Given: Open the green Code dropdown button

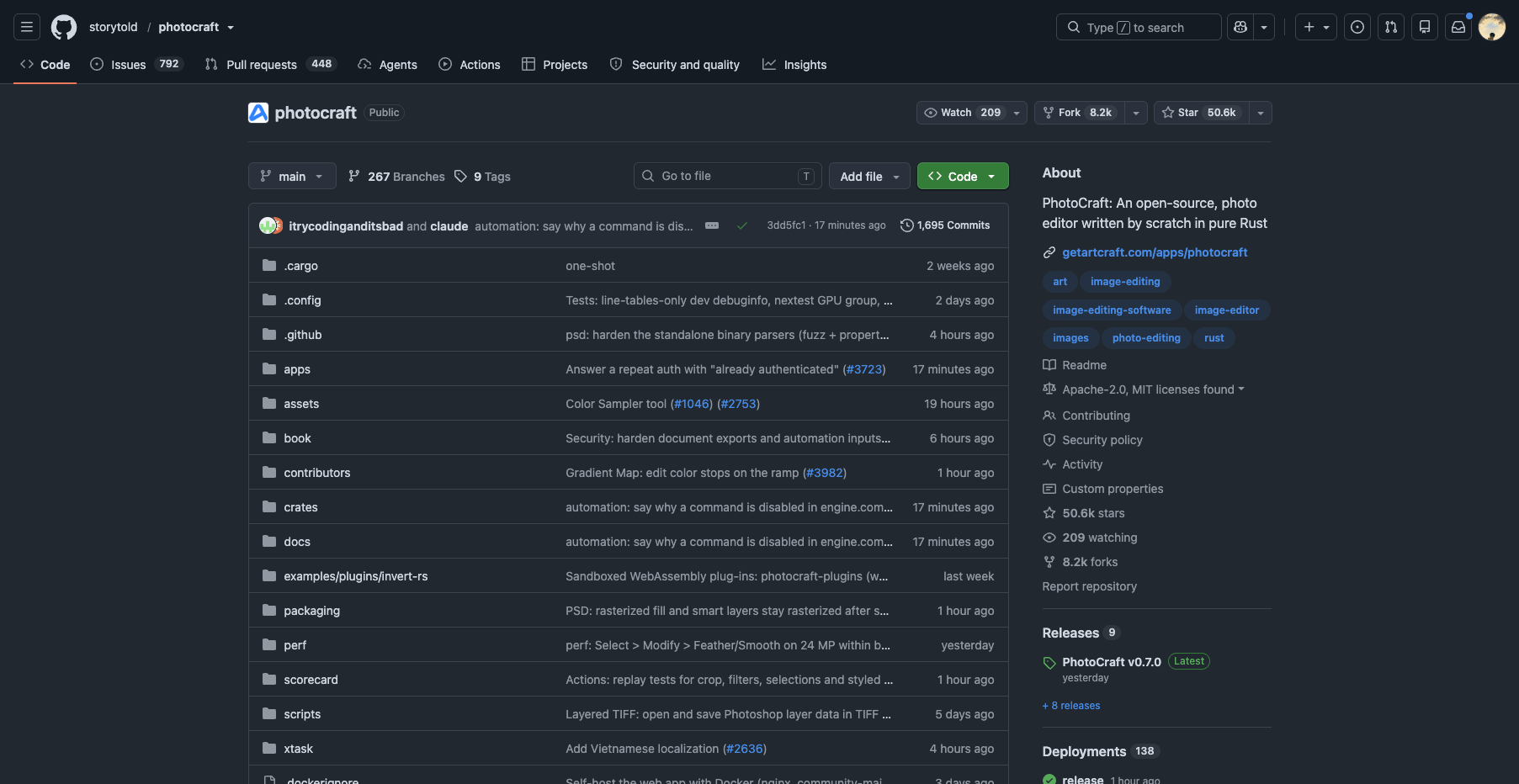Looking at the screenshot, I should point(963,176).
